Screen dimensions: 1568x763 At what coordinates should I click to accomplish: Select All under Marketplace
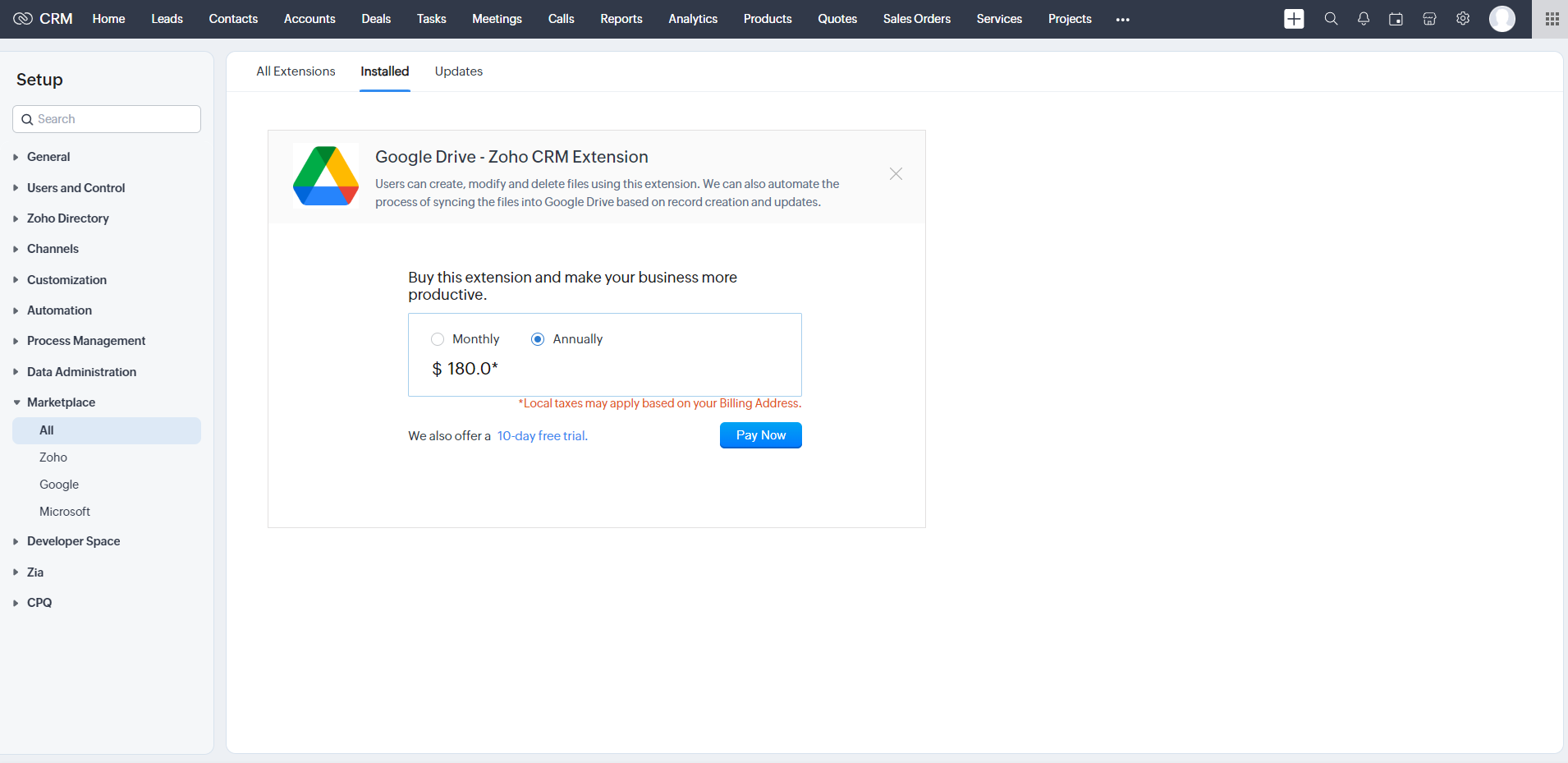107,430
